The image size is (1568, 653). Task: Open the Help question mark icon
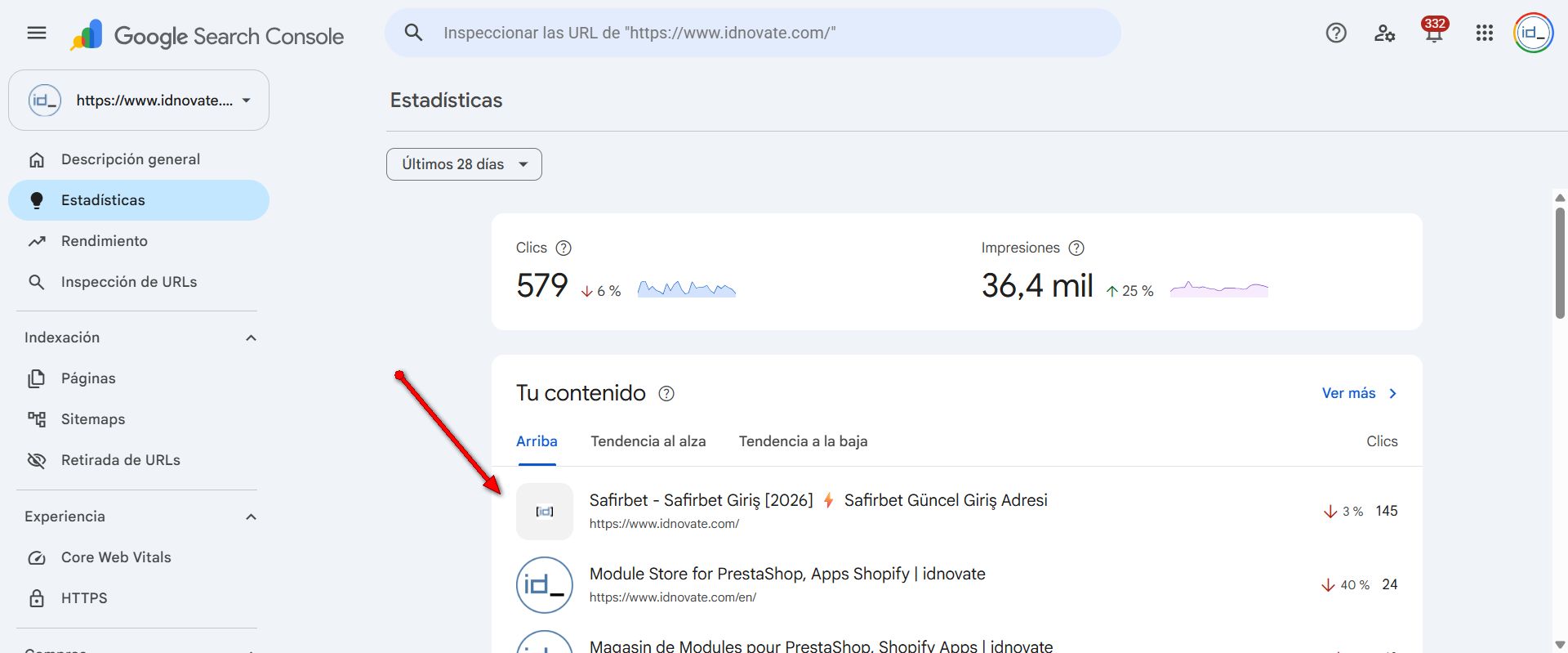point(1336,34)
